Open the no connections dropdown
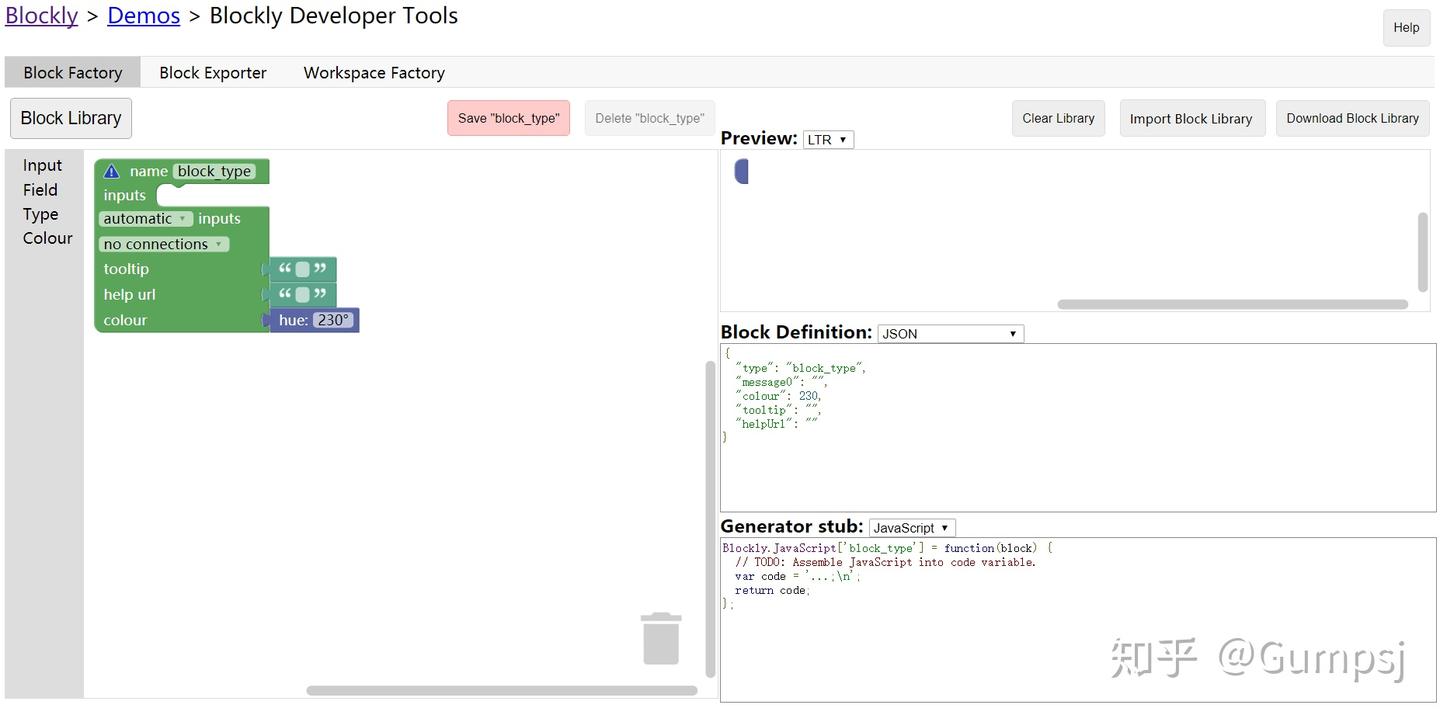 pos(164,244)
